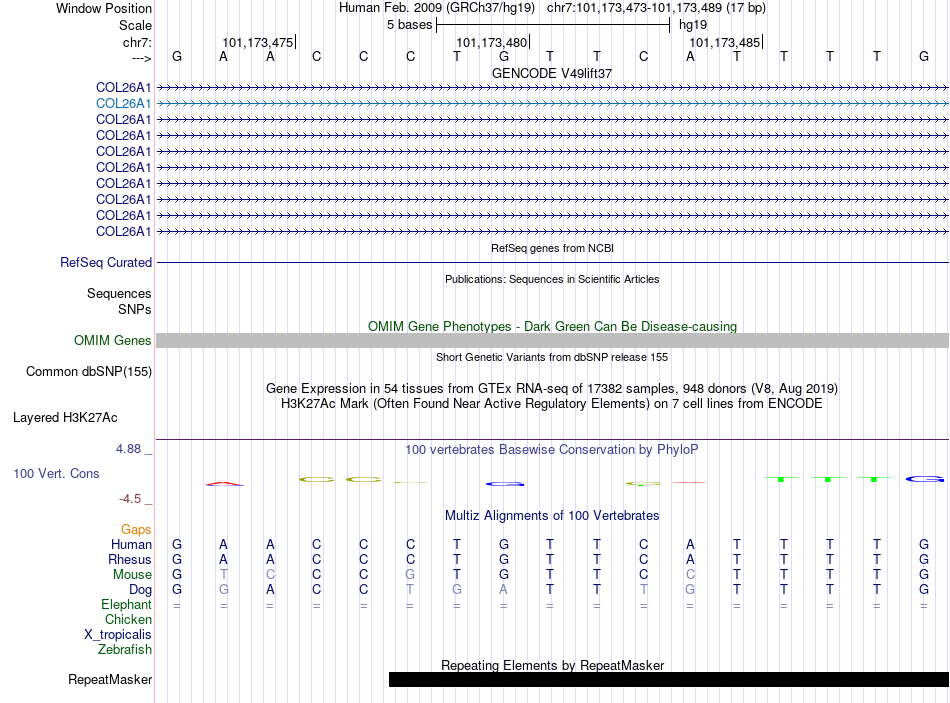Viewport: 950px width, 703px height.
Task: Open "Short Genetic Variants from dbSNP release 155"
Action: [x=552, y=358]
